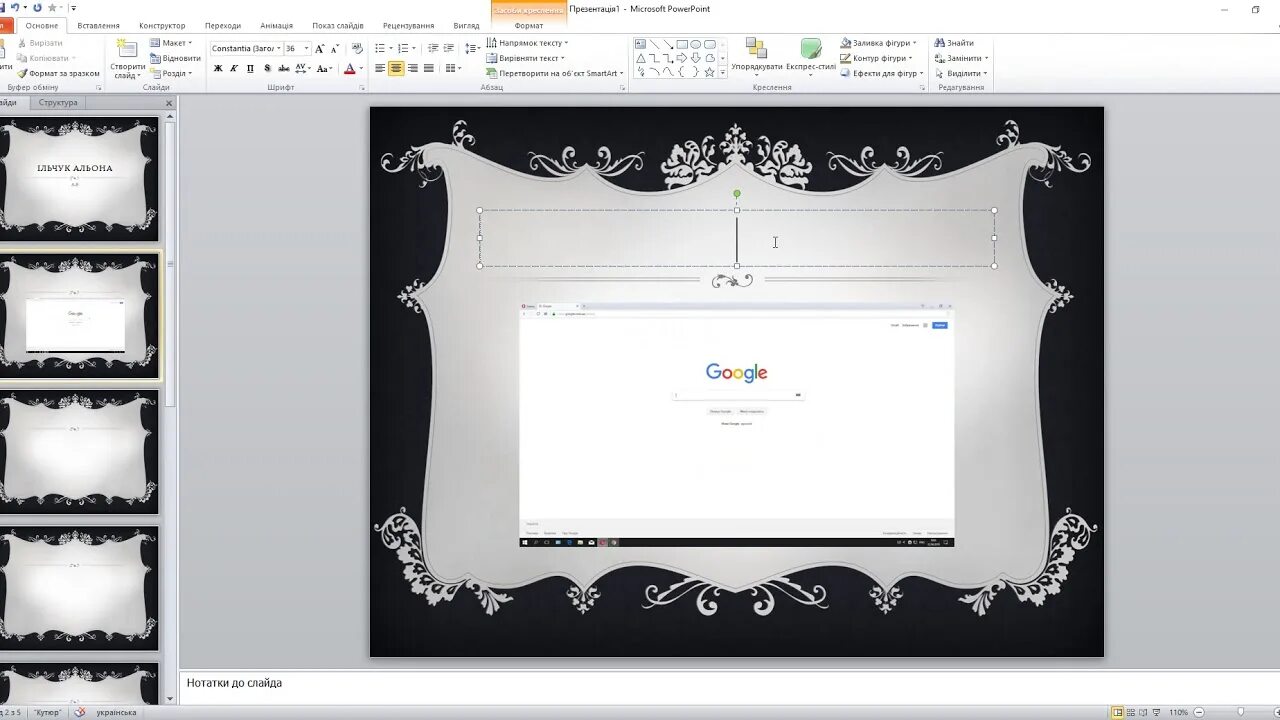This screenshot has width=1280, height=720.
Task: Open Контур фігури shape outline dropdown
Action: [876, 58]
